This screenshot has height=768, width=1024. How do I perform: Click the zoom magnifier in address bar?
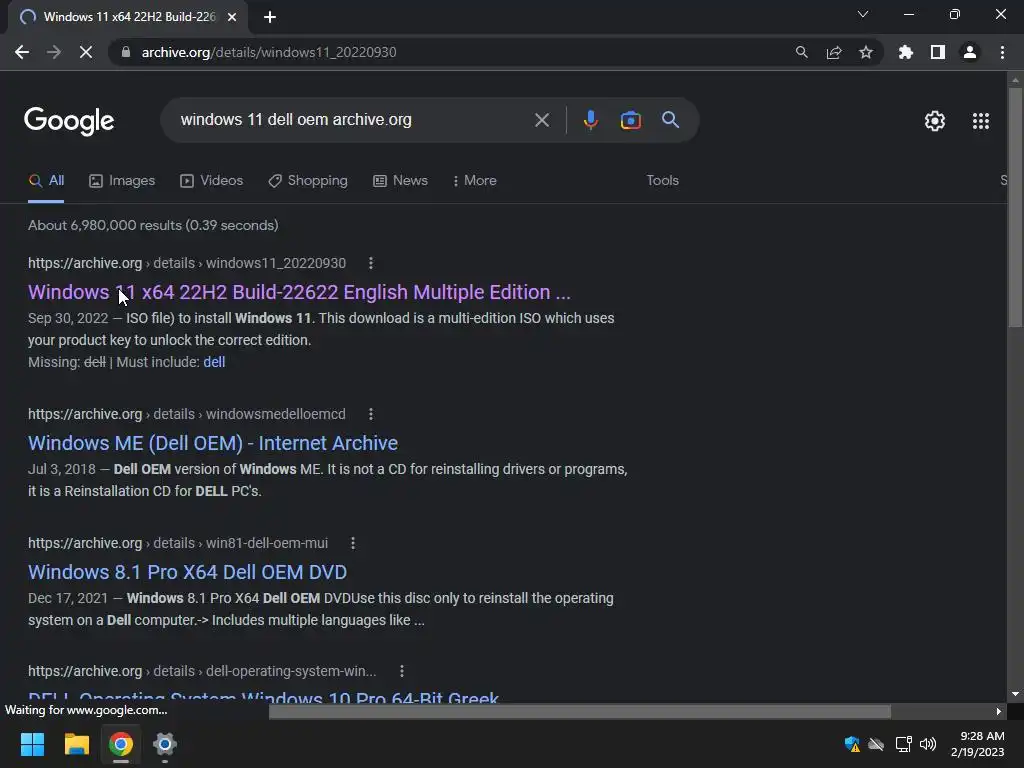point(801,52)
